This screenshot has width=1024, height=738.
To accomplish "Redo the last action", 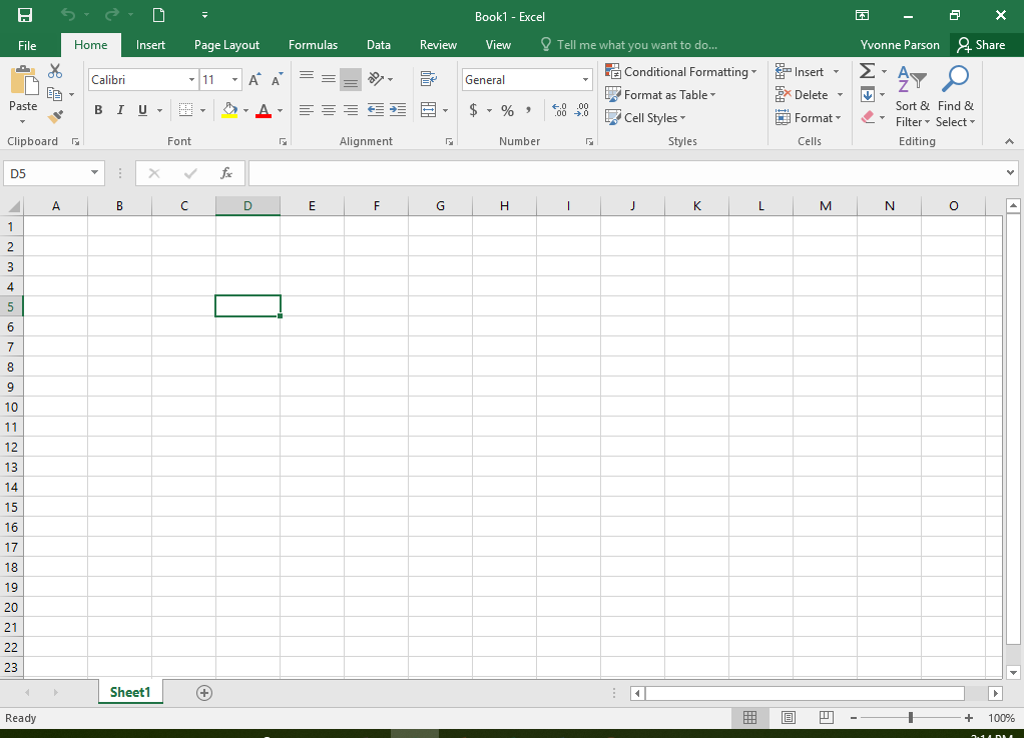I will coord(112,14).
